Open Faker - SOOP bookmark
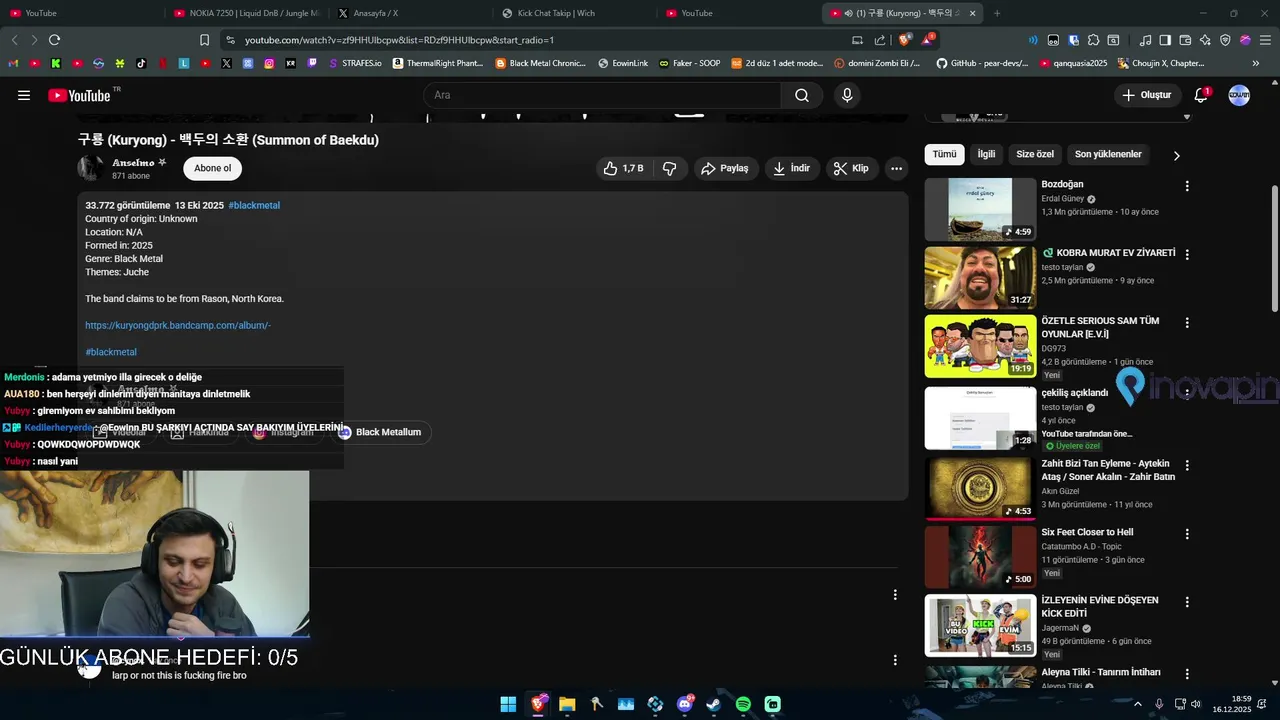This screenshot has width=1280, height=720. tap(689, 63)
